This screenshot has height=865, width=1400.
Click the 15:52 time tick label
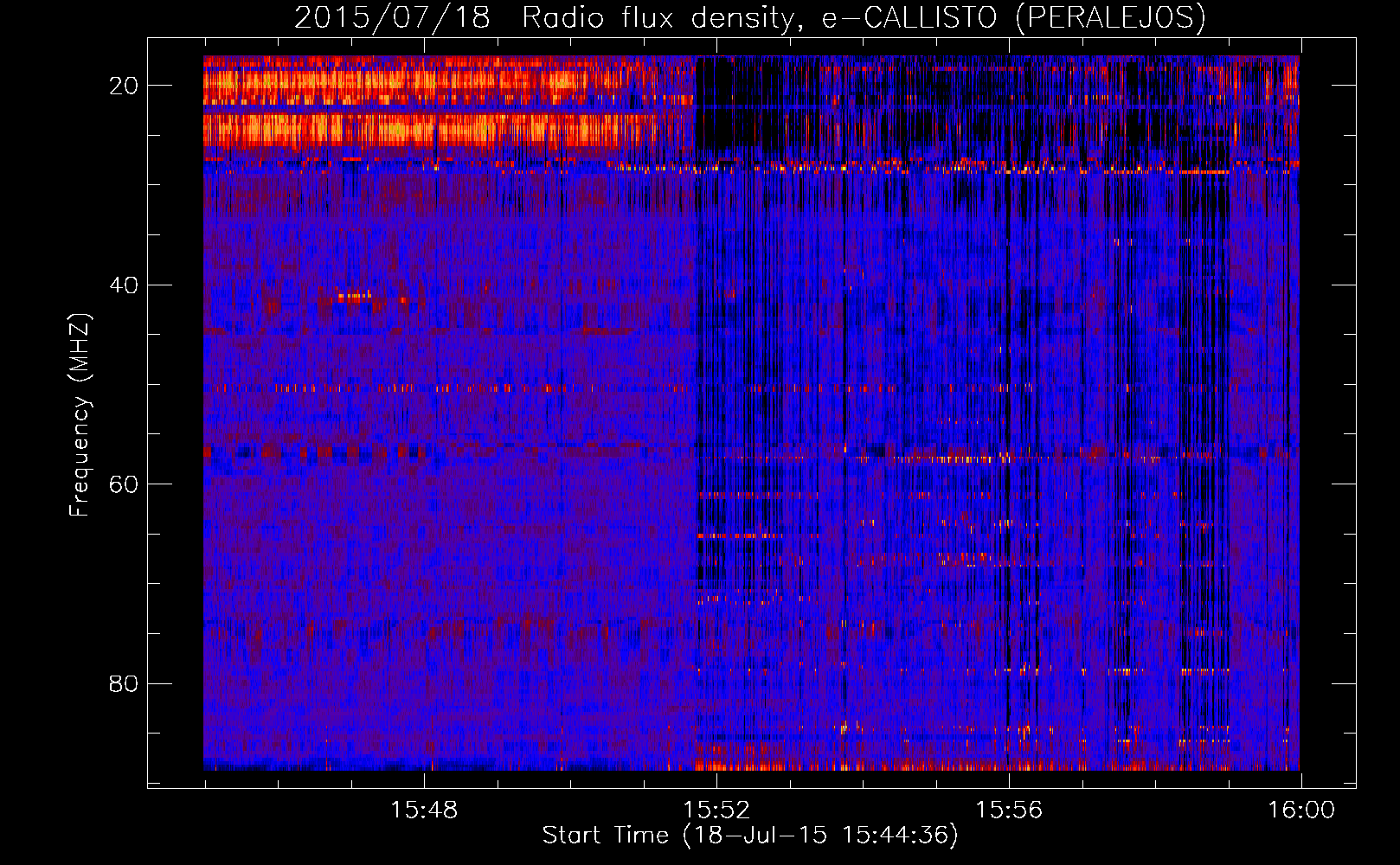pyautogui.click(x=716, y=811)
